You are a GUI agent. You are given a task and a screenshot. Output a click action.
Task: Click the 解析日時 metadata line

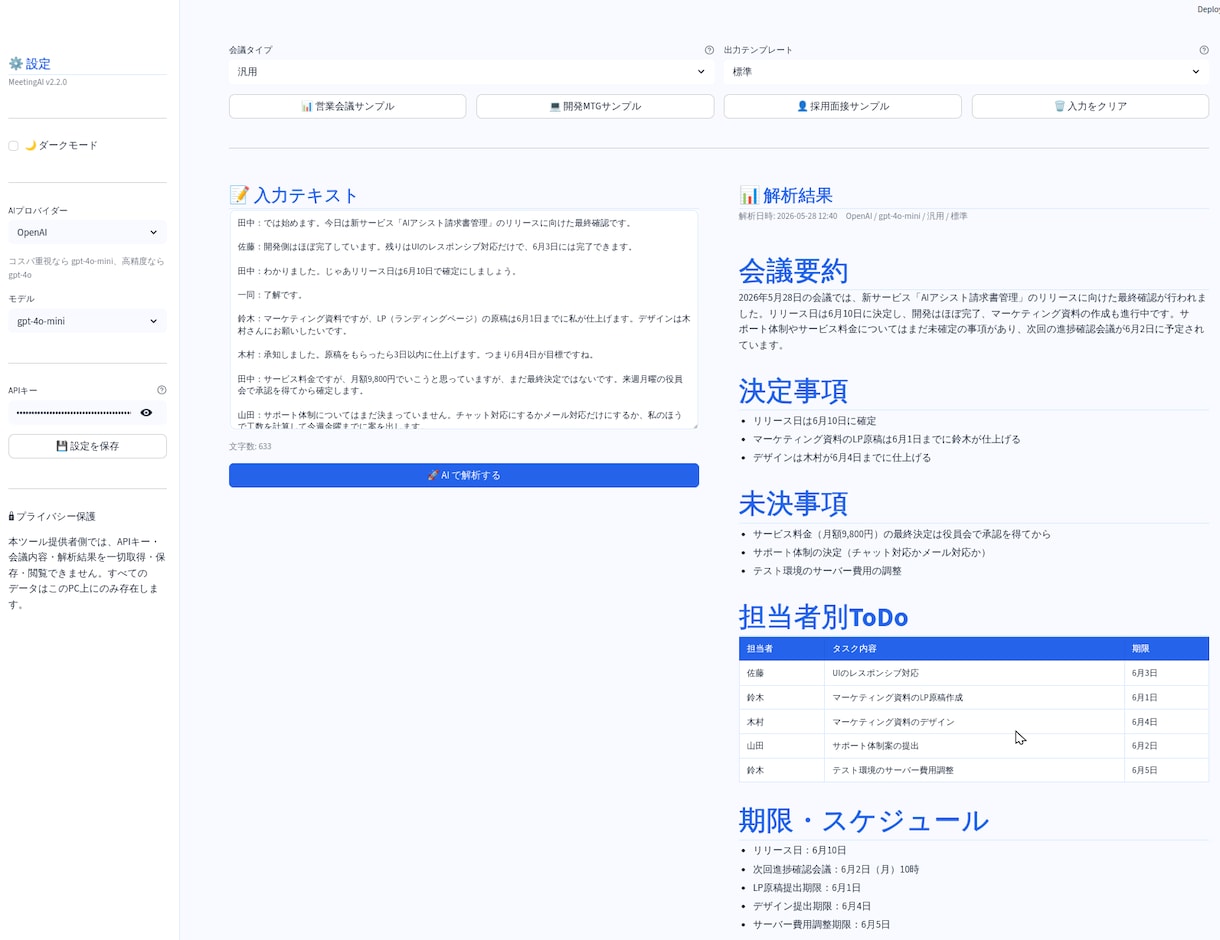click(x=853, y=216)
